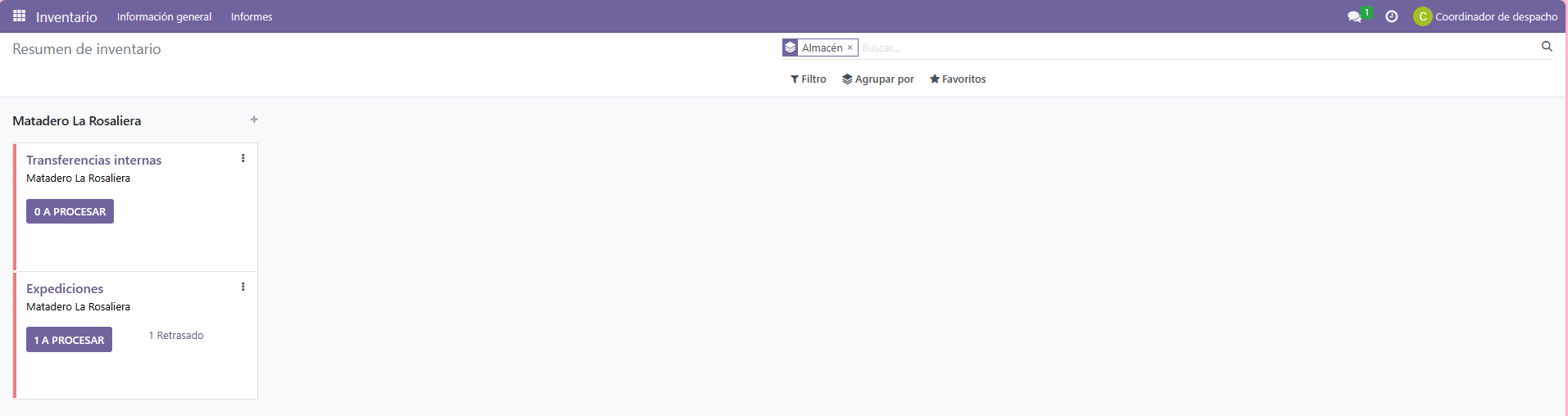Click the Resumen de inventario breadcrumb title
The image size is (1568, 416).
coord(87,49)
